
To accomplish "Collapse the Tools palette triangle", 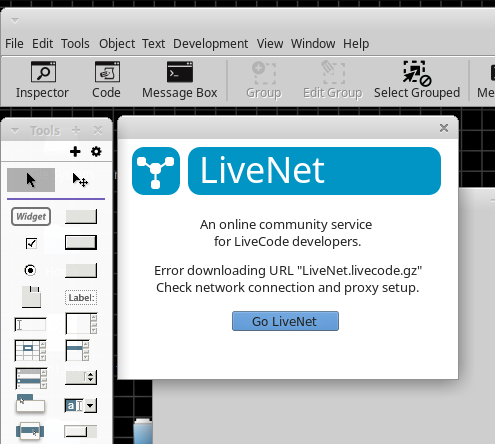I will (x=15, y=131).
